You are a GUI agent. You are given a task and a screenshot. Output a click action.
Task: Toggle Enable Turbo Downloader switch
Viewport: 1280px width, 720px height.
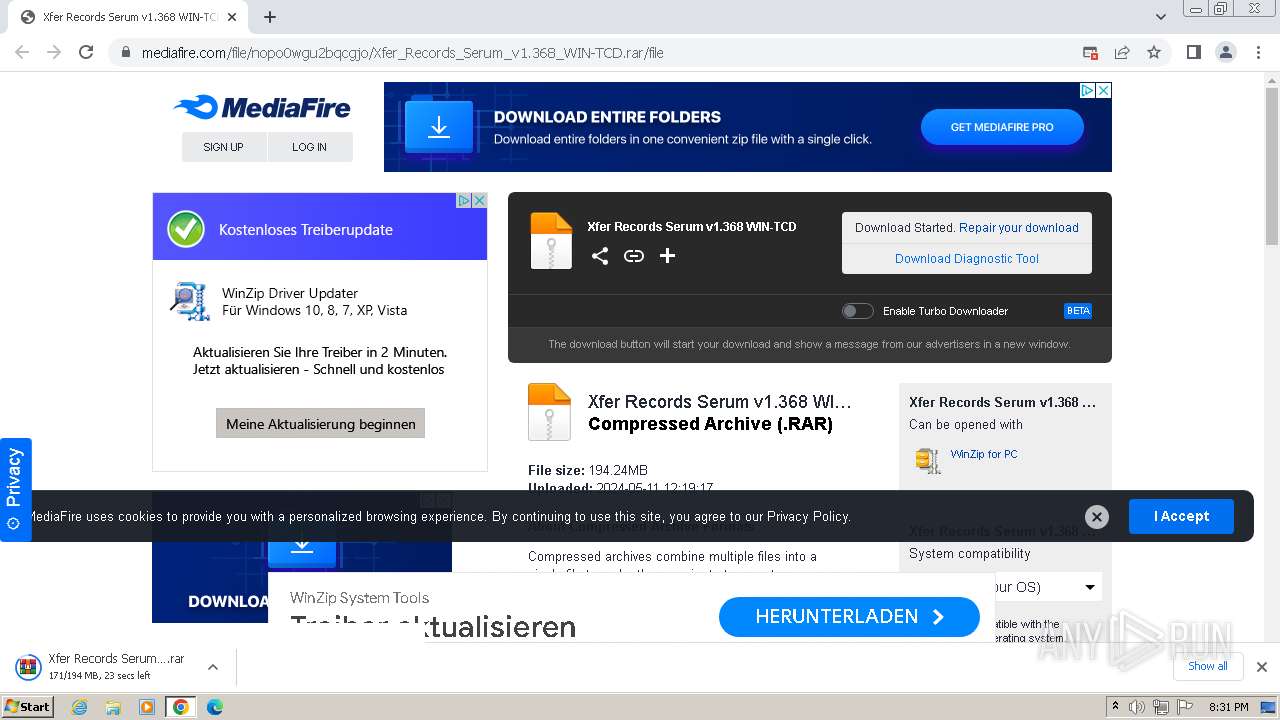click(857, 311)
